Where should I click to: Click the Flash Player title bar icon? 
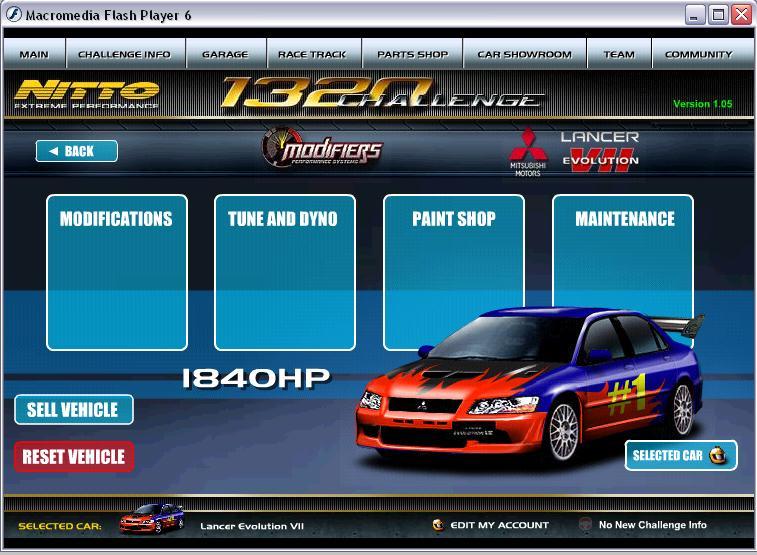(14, 14)
